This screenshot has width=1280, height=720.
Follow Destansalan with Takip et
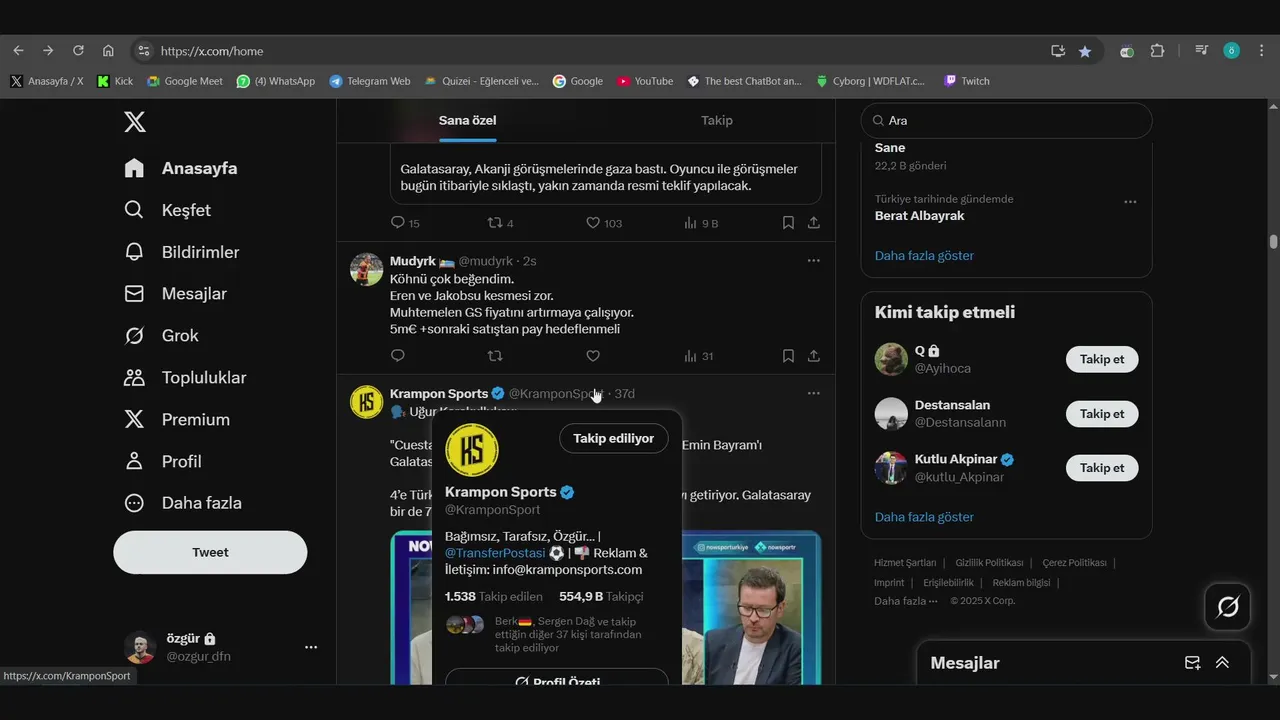coord(1102,413)
